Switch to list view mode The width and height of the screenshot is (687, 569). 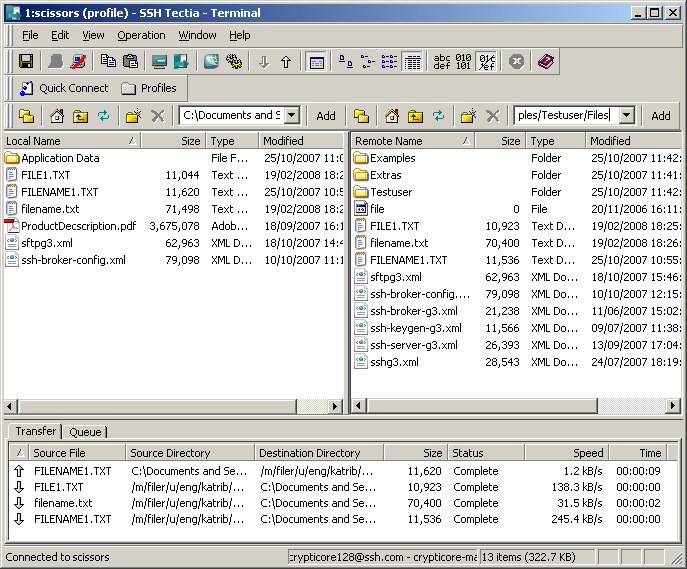[x=390, y=62]
